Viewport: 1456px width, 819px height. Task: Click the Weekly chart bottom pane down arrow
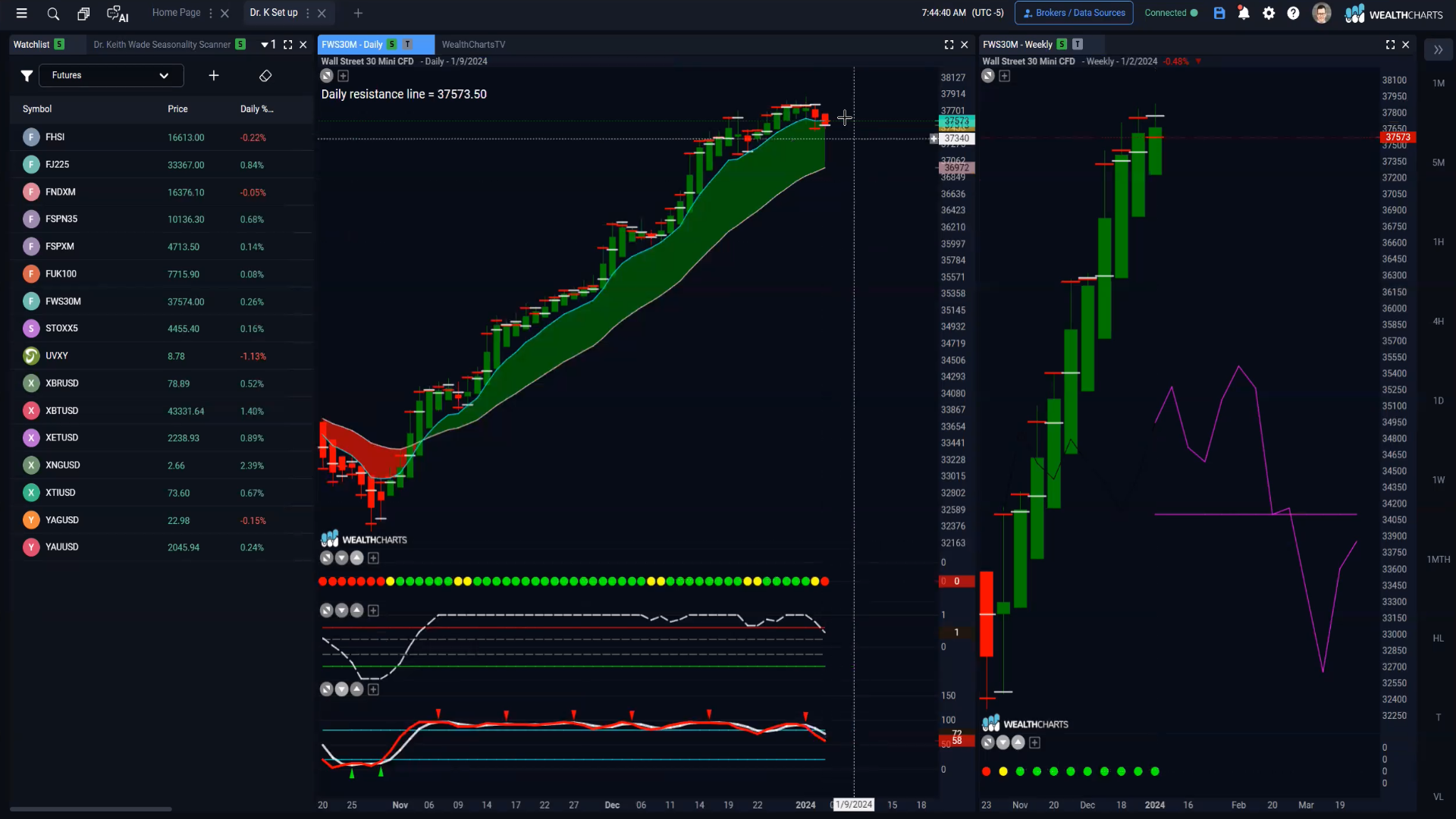click(x=1003, y=743)
